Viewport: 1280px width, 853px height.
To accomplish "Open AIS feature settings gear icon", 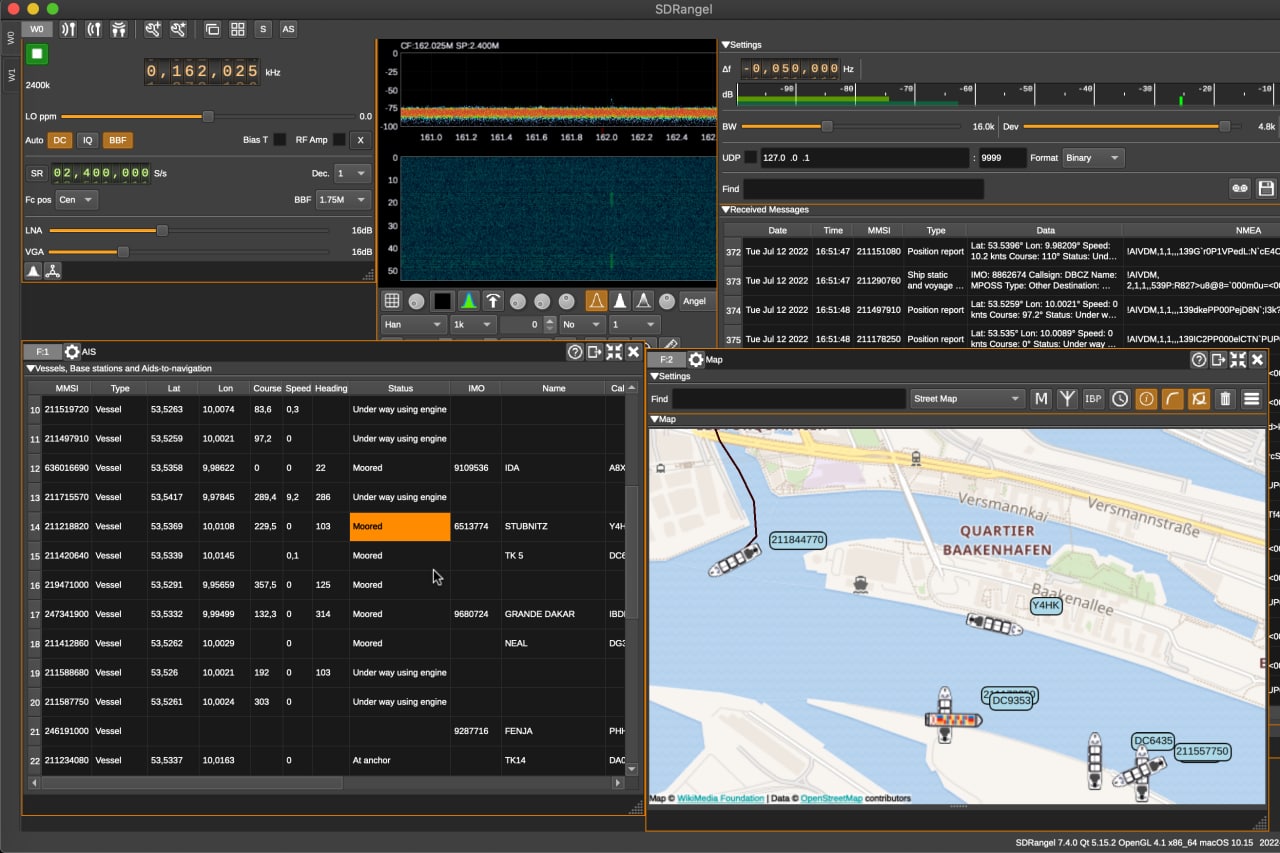I will (x=72, y=352).
